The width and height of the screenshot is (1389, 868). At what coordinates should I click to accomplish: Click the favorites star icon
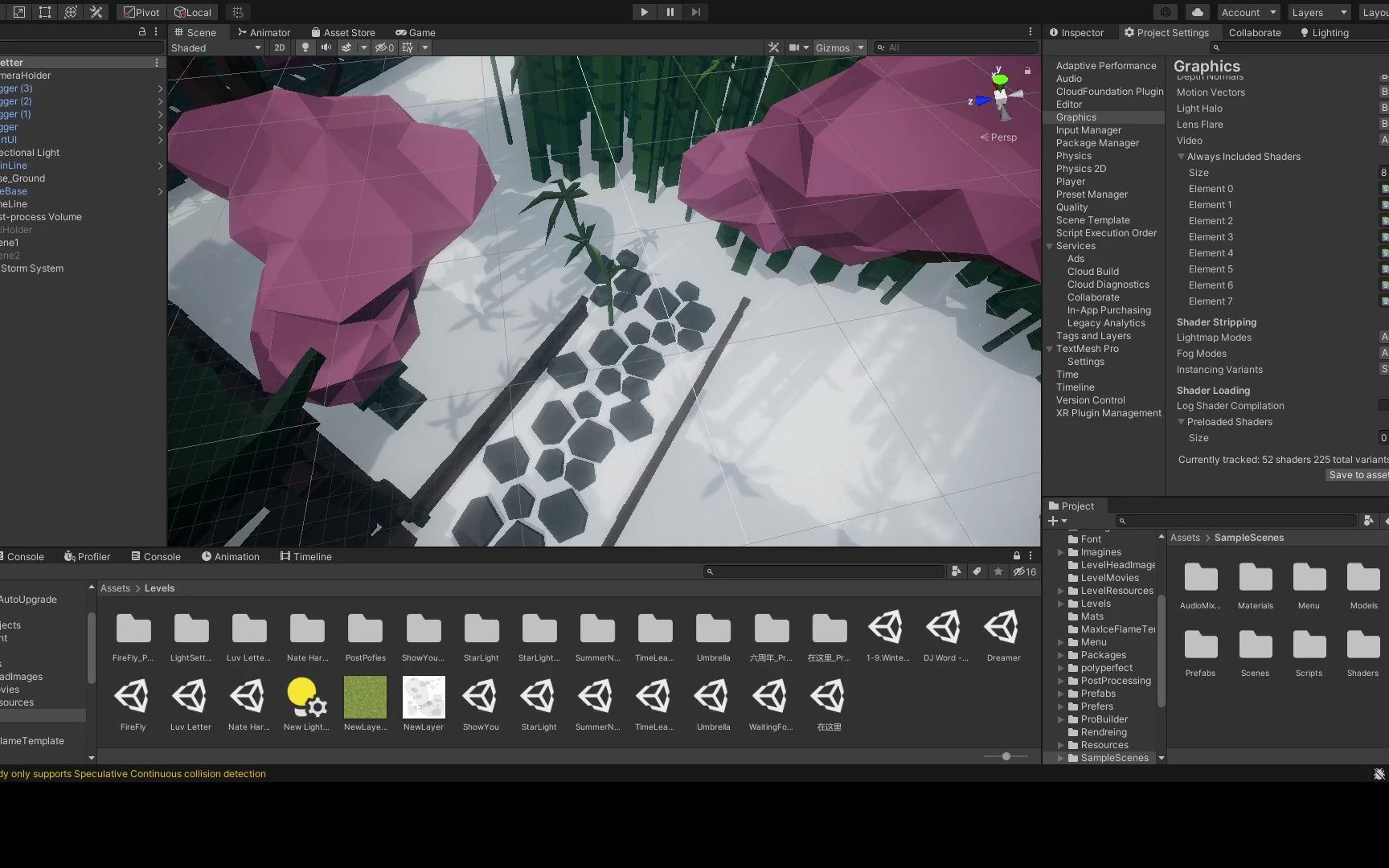point(998,571)
